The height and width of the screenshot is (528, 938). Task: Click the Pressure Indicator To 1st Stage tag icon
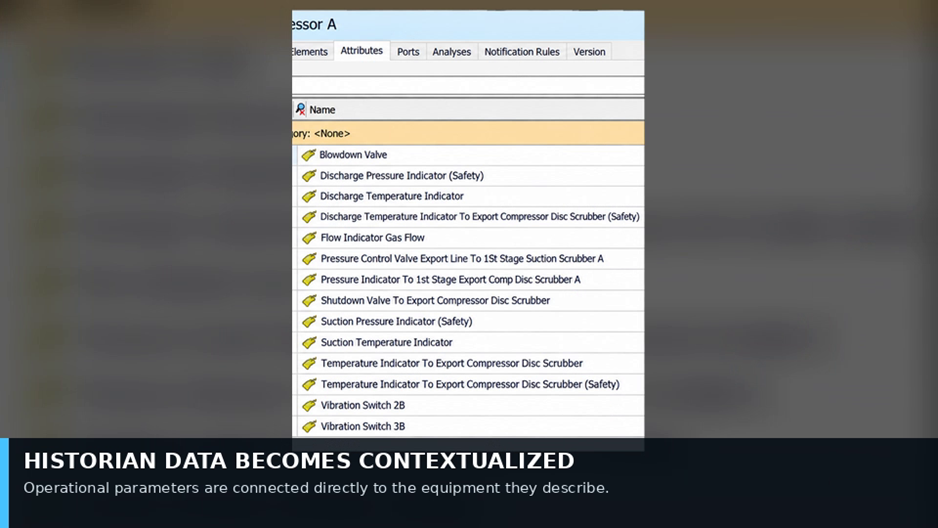(x=309, y=280)
